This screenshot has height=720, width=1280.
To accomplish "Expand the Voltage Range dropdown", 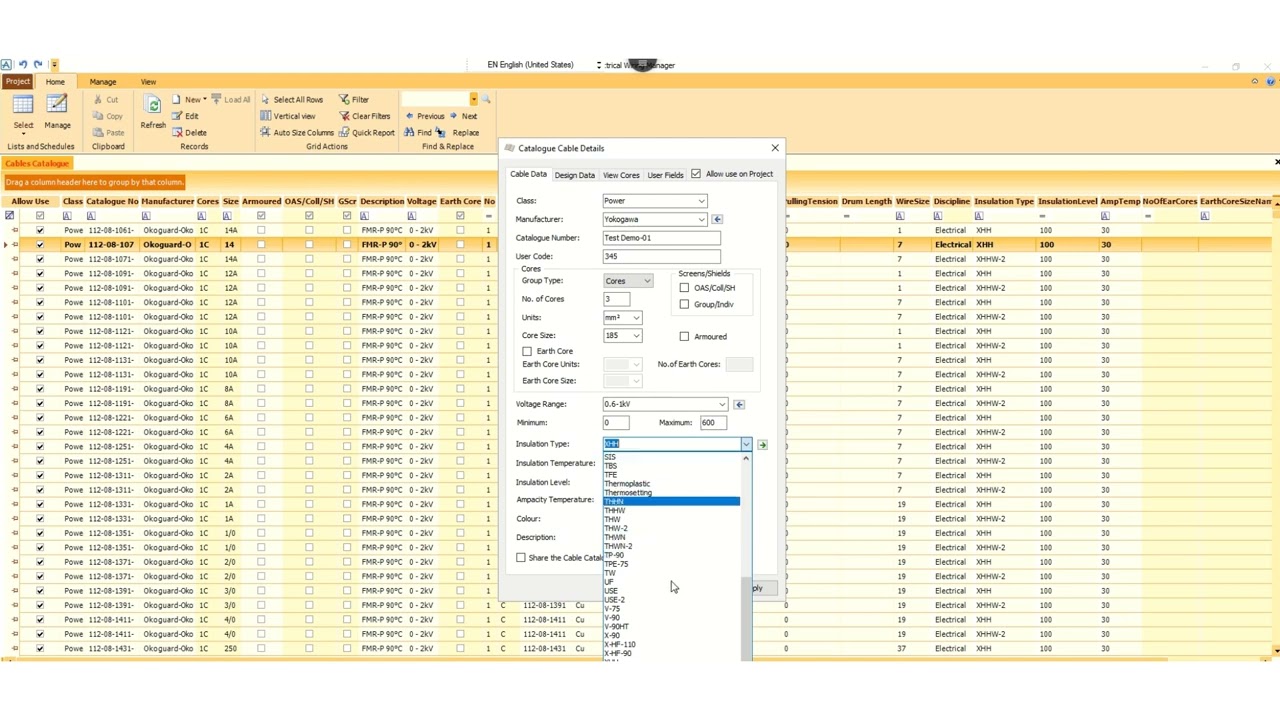I will click(722, 404).
